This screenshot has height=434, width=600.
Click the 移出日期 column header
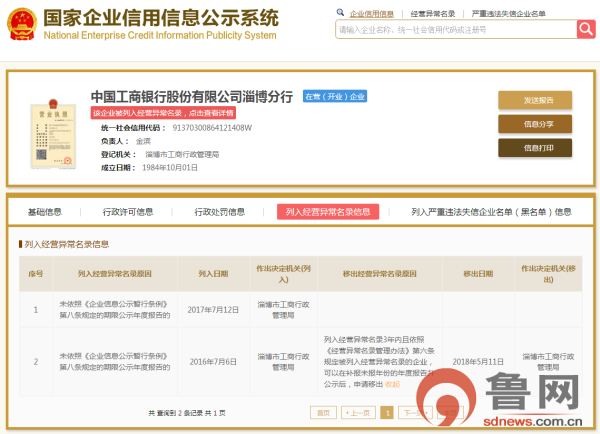[478, 274]
